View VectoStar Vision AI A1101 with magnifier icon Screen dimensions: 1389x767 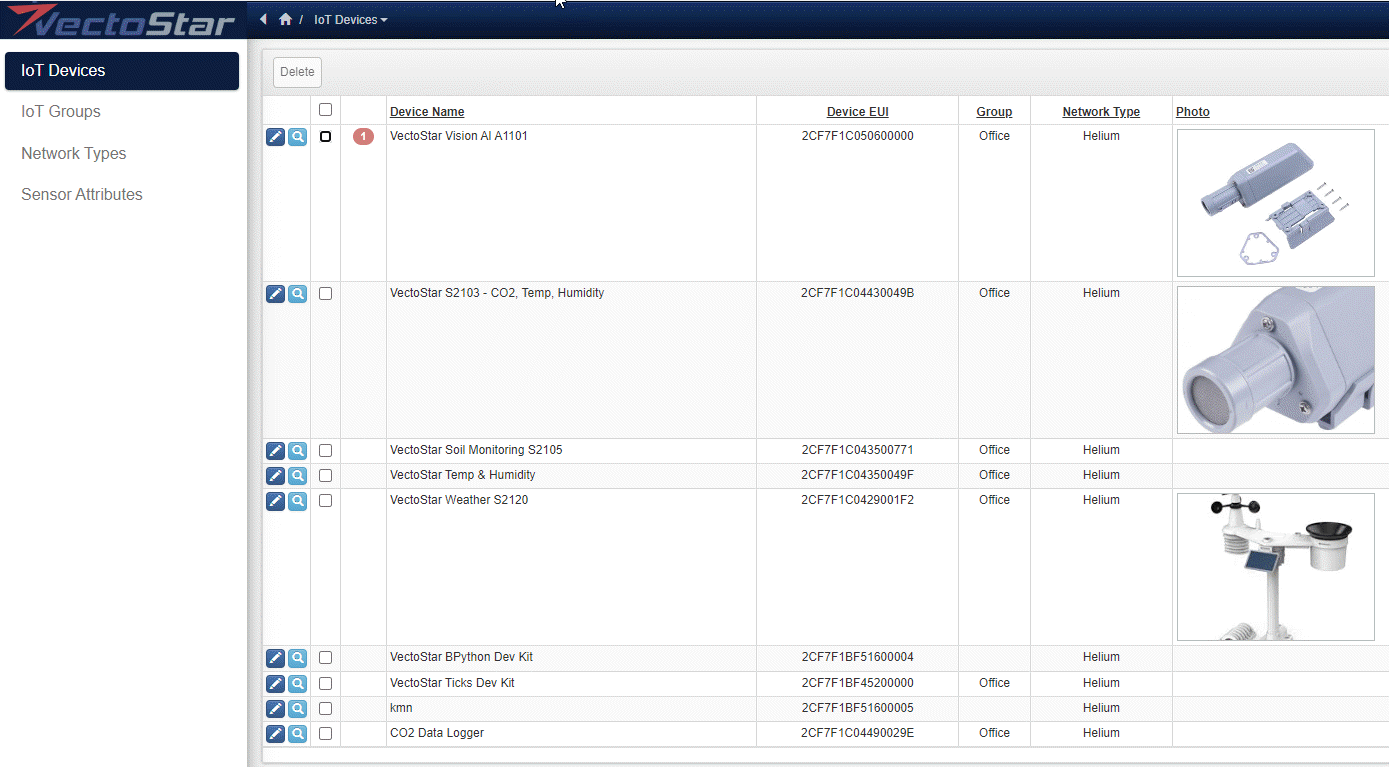tap(297, 137)
